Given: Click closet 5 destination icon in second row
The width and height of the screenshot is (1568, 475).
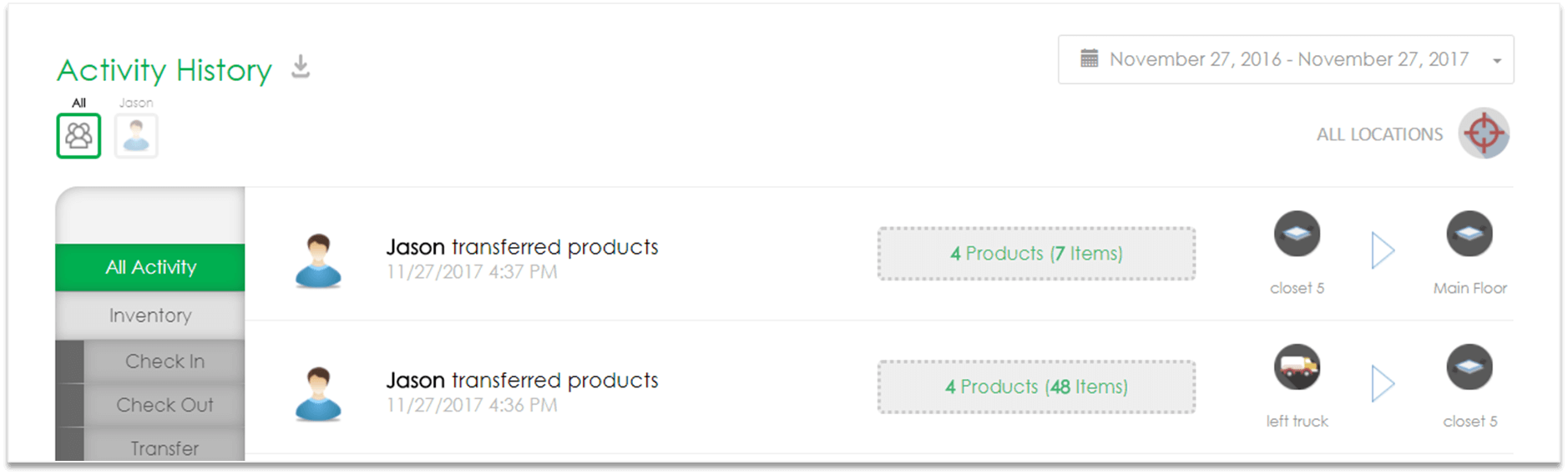Looking at the screenshot, I should [x=1469, y=366].
